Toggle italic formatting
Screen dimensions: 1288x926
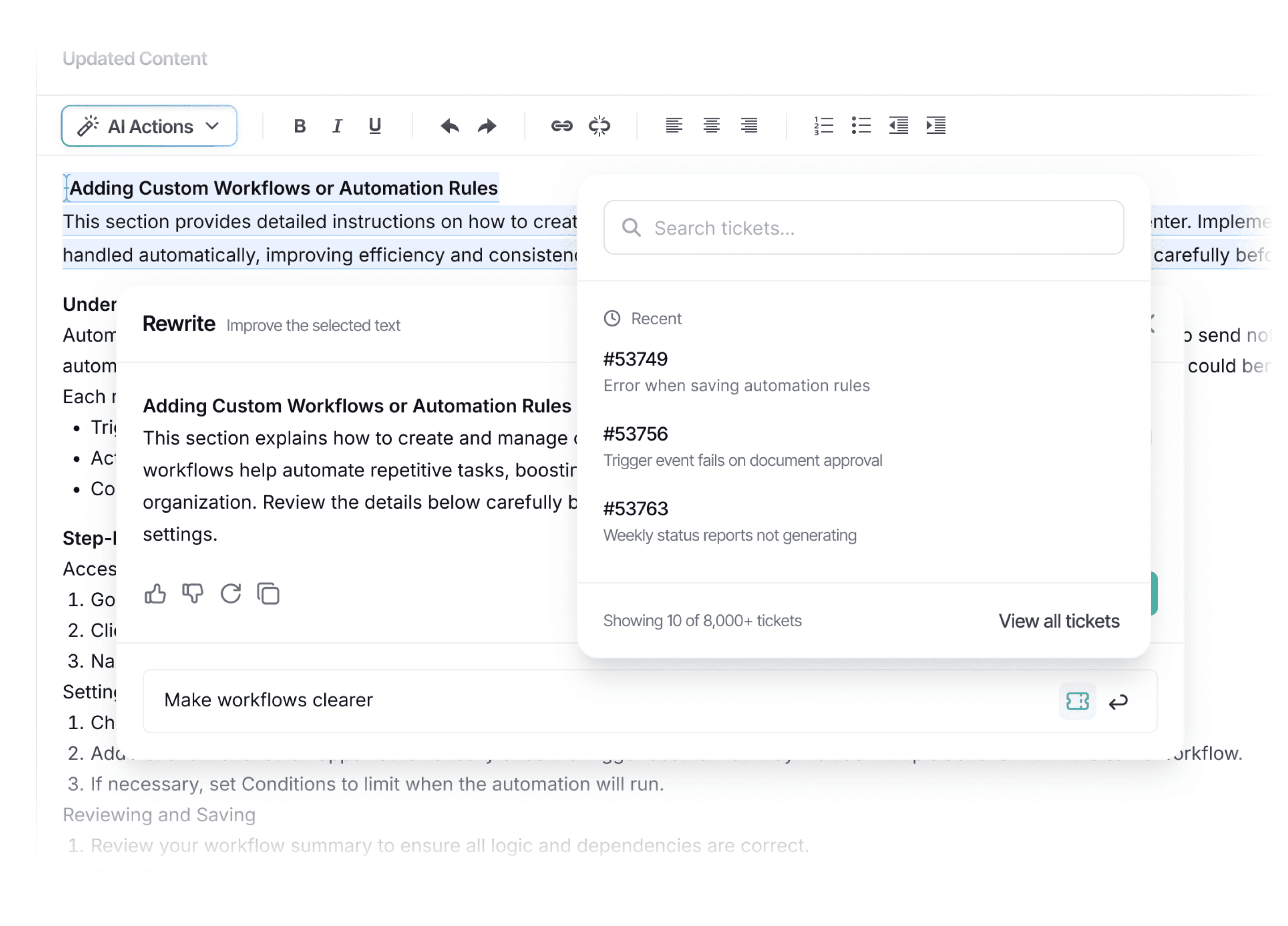coord(337,126)
